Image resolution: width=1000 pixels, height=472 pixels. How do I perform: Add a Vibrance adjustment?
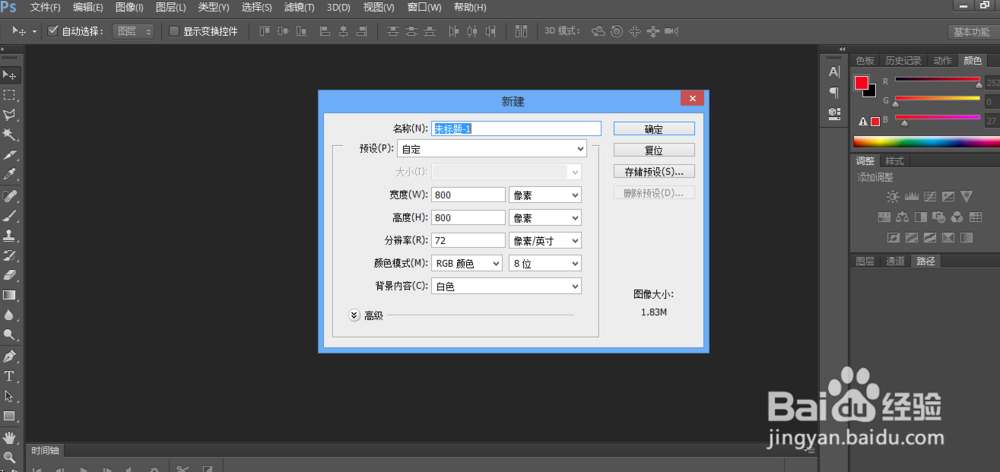point(967,196)
